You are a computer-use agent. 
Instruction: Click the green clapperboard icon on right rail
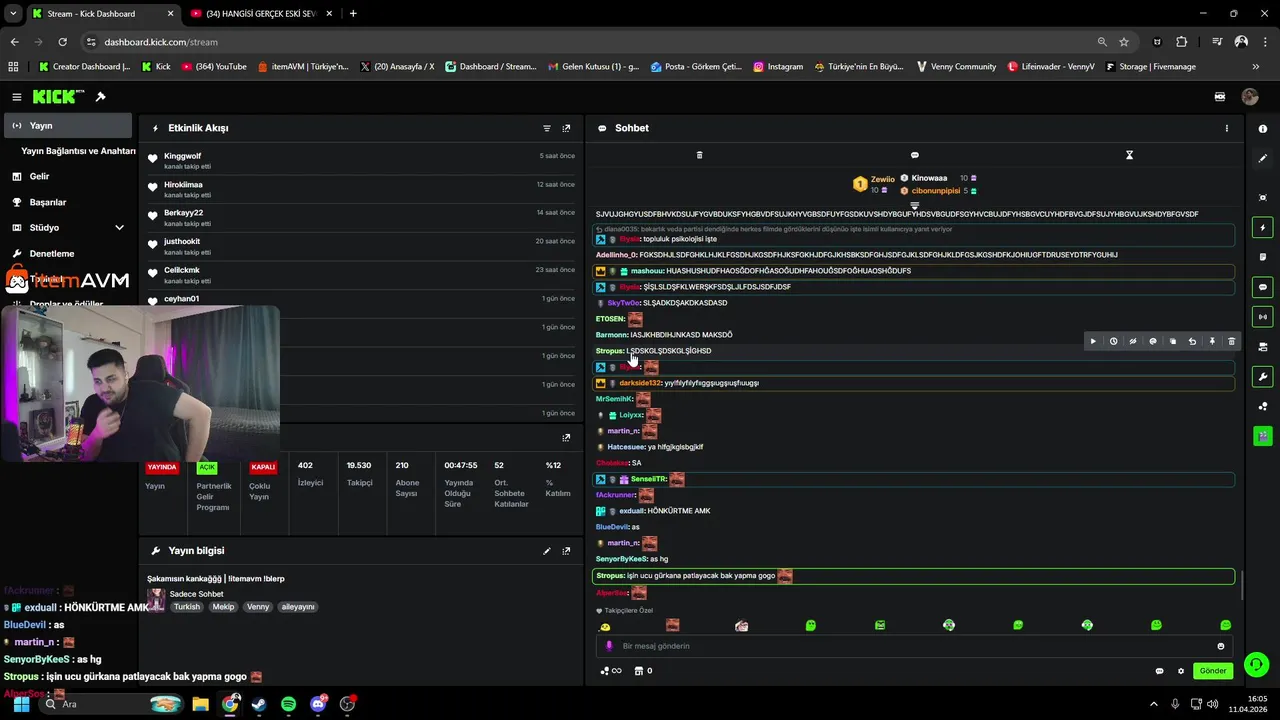(1263, 436)
